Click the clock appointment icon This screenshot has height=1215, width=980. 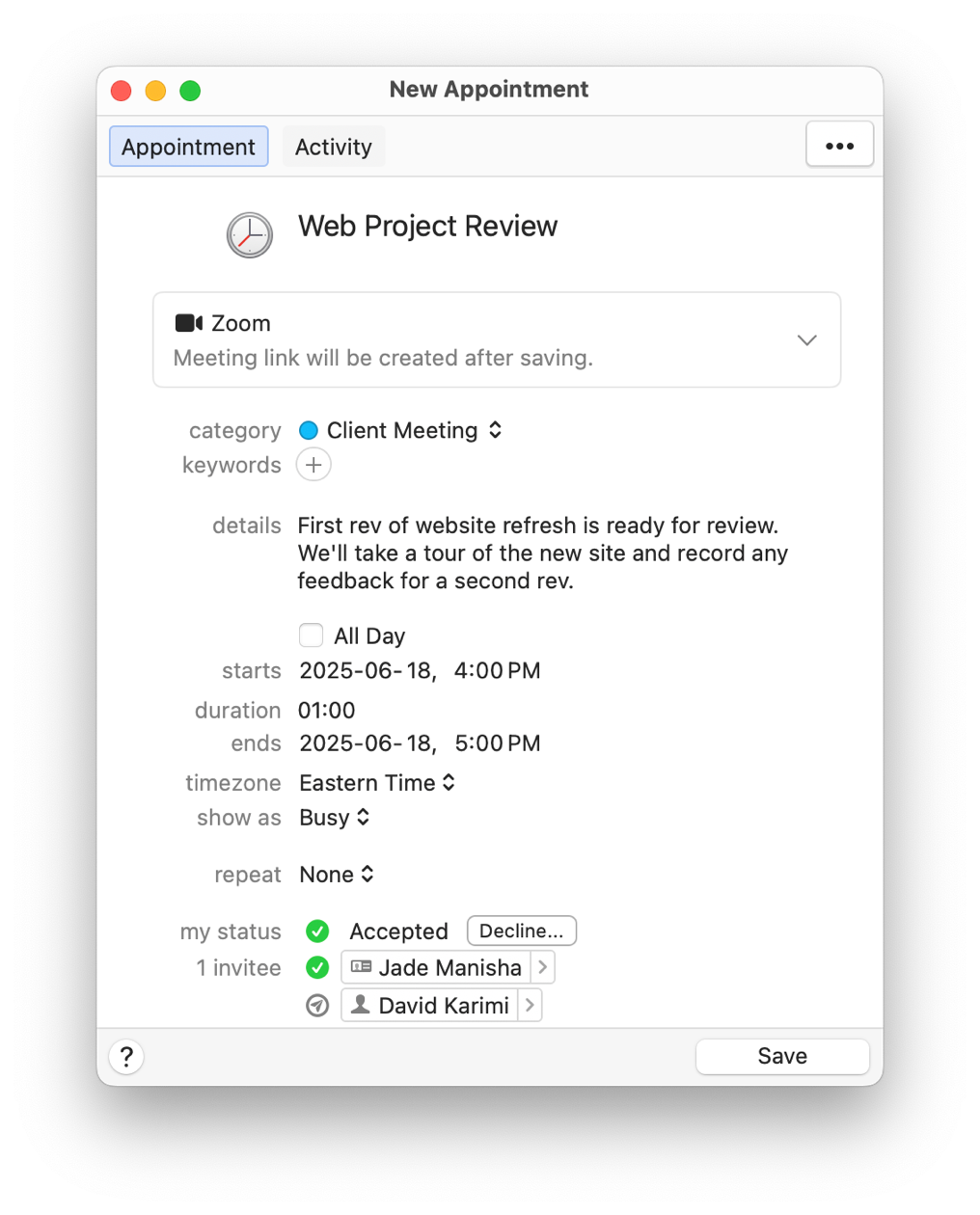coord(250,235)
